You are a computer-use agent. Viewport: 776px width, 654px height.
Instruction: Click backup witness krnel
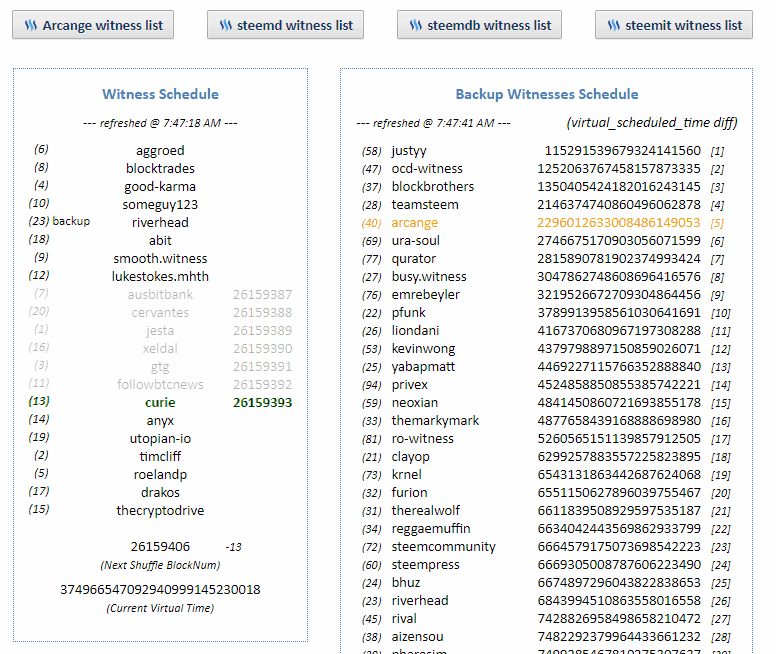pos(406,475)
